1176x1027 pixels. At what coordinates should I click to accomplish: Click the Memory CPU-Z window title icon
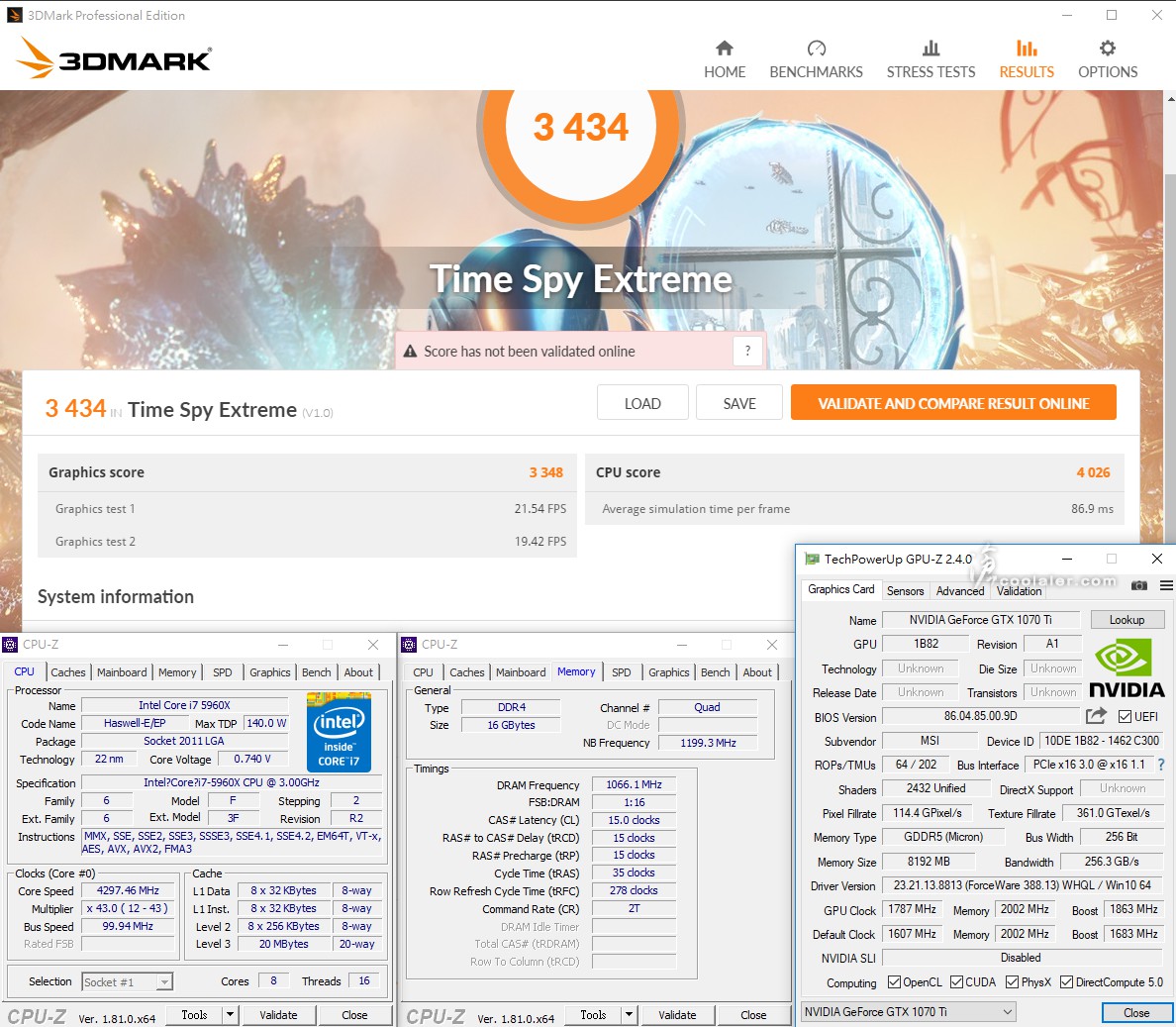(x=409, y=645)
